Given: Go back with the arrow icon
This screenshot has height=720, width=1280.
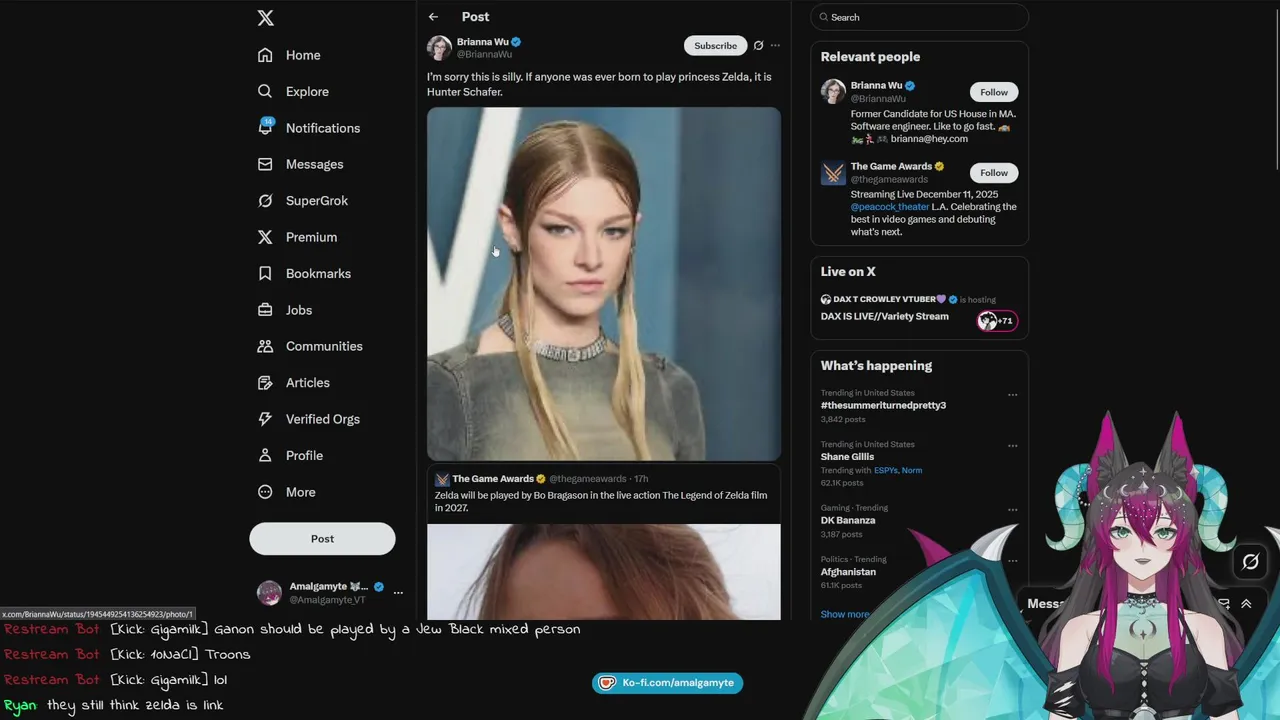Looking at the screenshot, I should point(433,17).
